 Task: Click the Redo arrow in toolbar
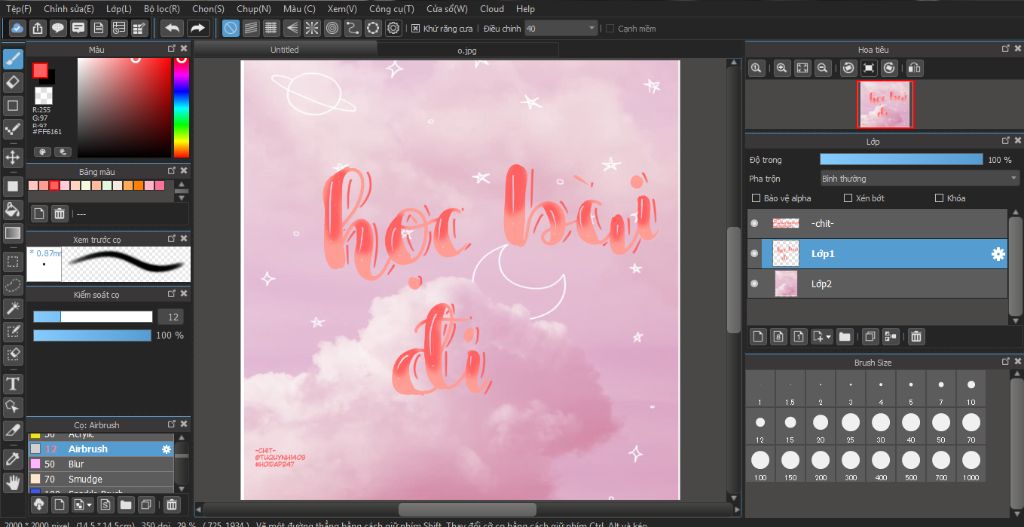click(x=198, y=28)
